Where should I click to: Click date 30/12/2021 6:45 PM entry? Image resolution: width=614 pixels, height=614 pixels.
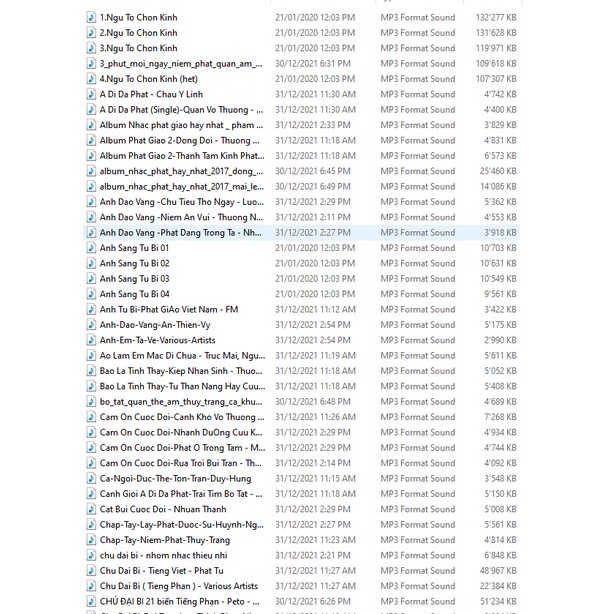313,171
